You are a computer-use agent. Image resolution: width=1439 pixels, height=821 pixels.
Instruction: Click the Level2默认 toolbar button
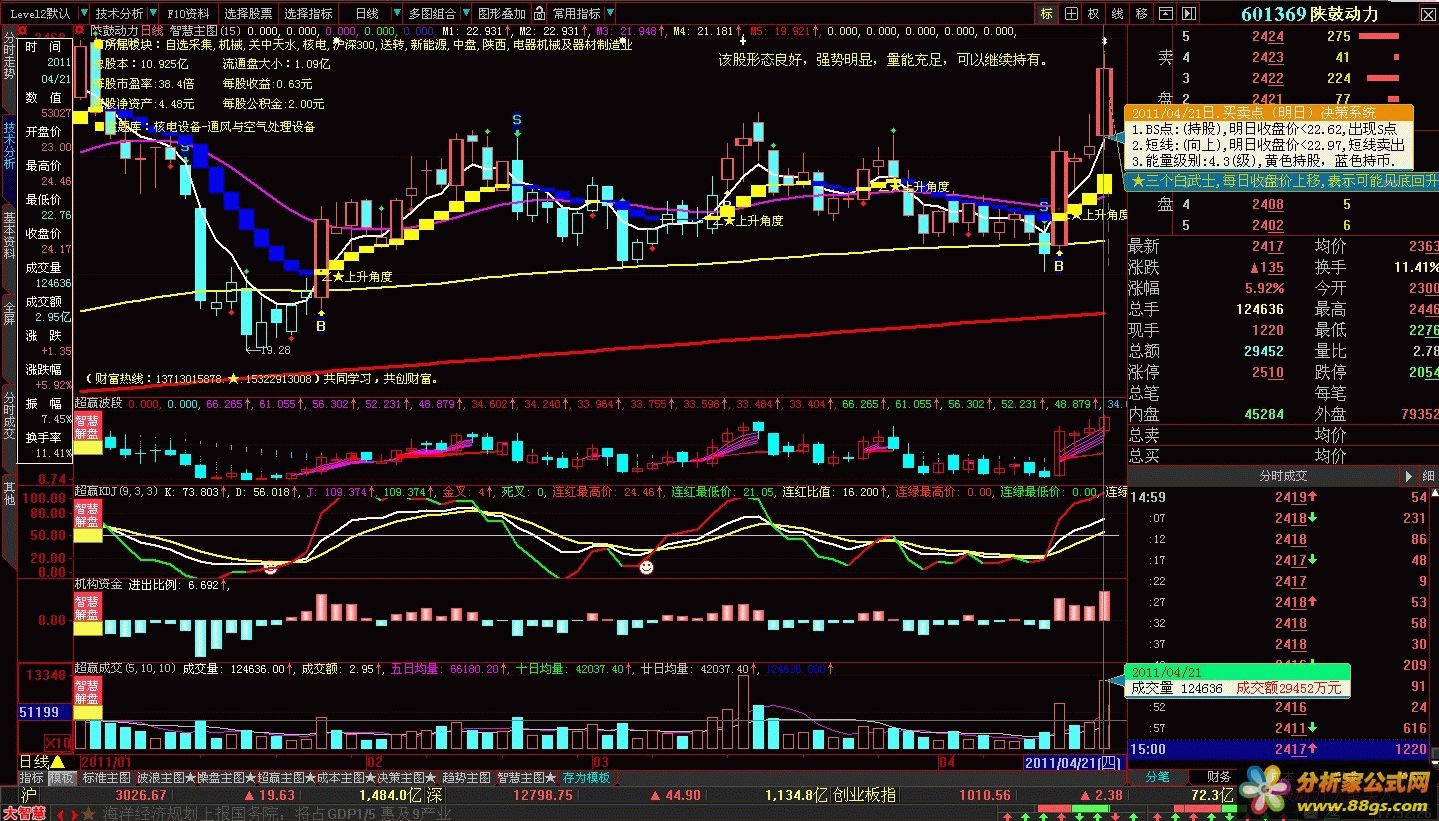click(39, 14)
